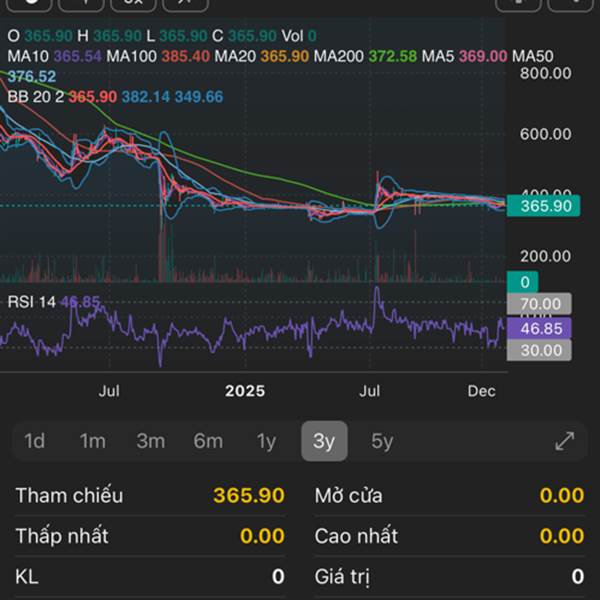Select the 5y timeframe
The image size is (600, 600).
pyautogui.click(x=382, y=441)
